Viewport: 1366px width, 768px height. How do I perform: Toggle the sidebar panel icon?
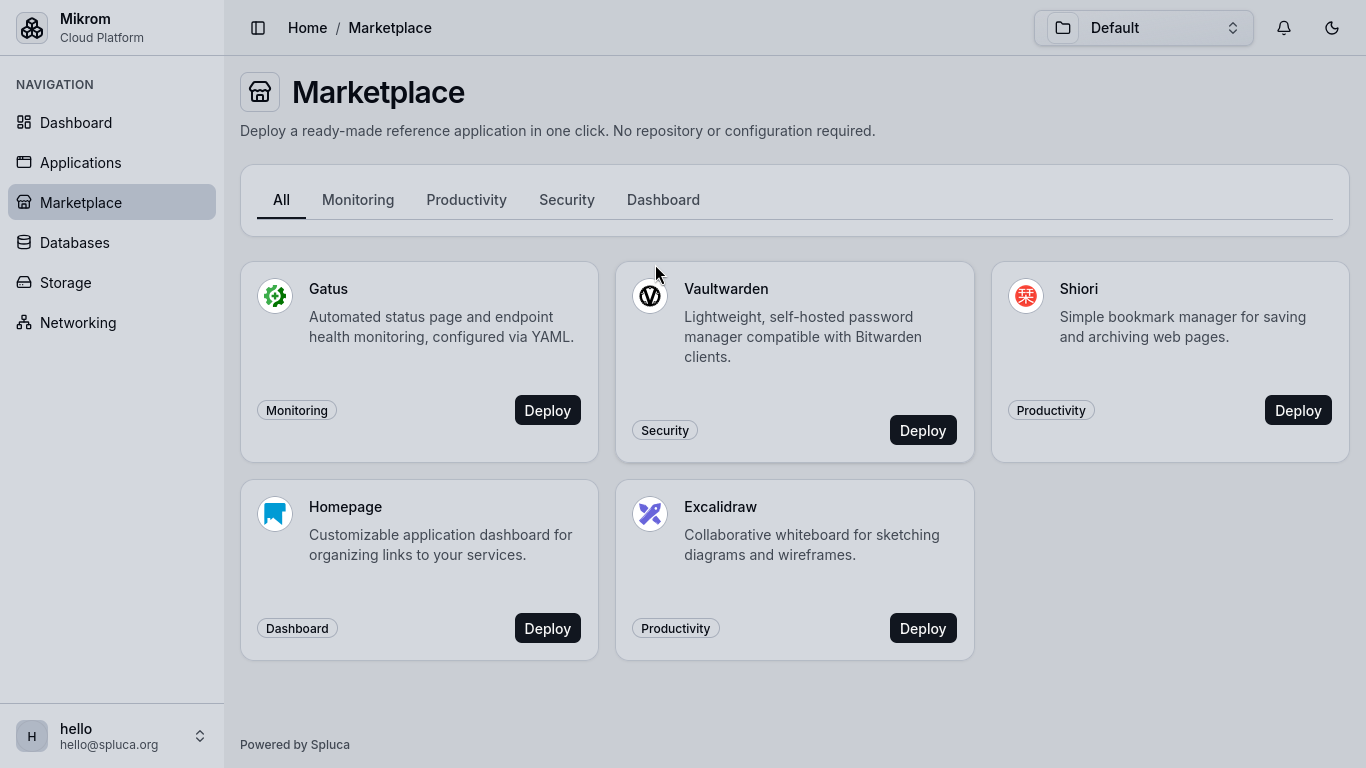(x=258, y=28)
